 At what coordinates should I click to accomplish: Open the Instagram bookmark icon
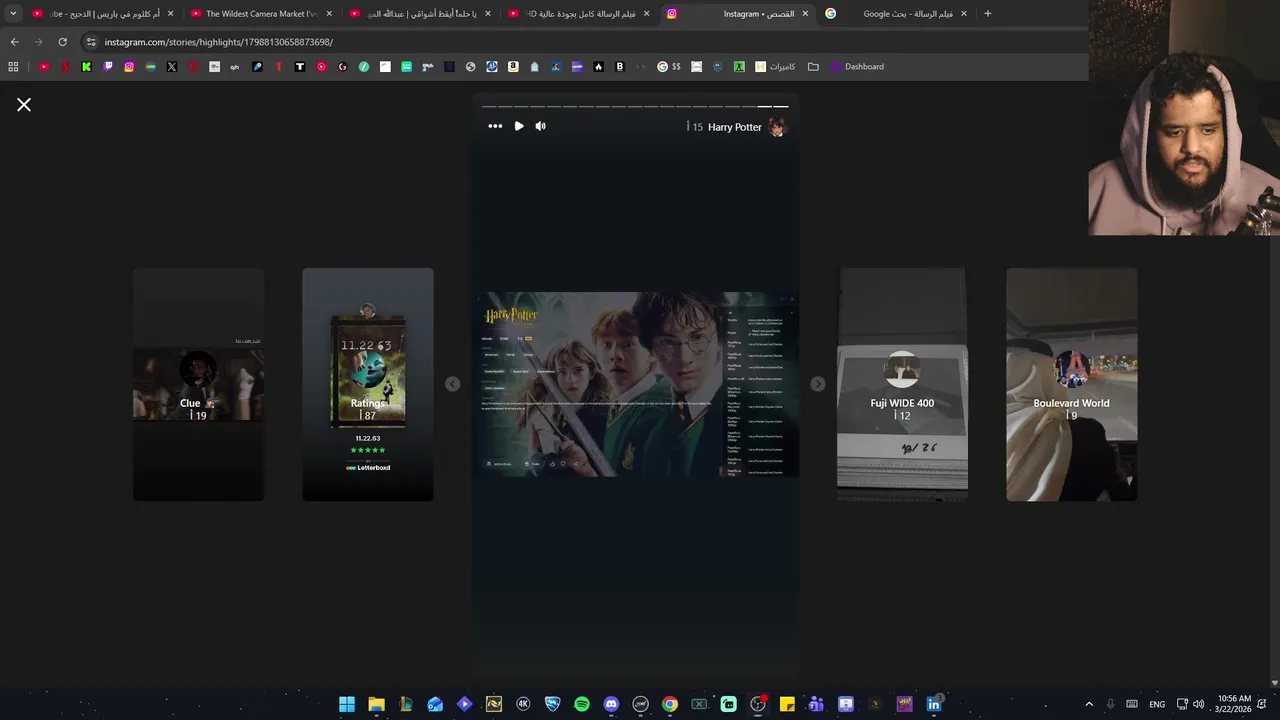tap(129, 67)
